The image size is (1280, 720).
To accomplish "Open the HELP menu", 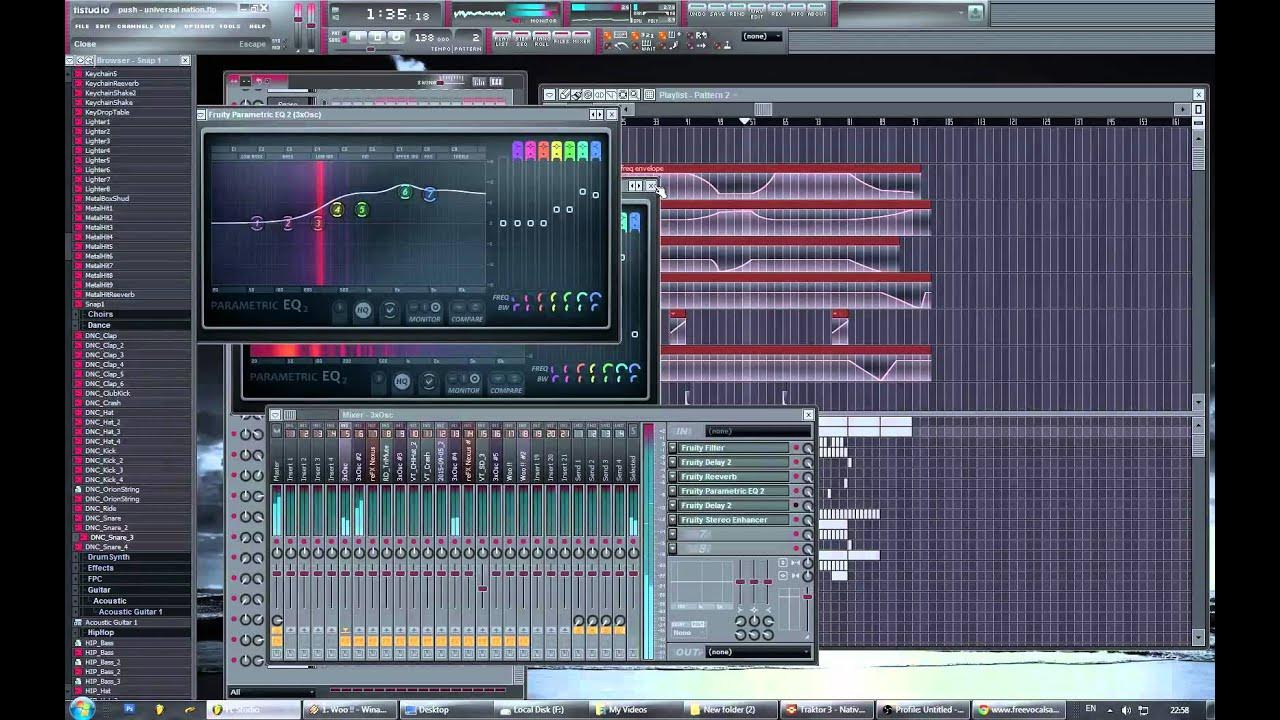I will pos(257,26).
